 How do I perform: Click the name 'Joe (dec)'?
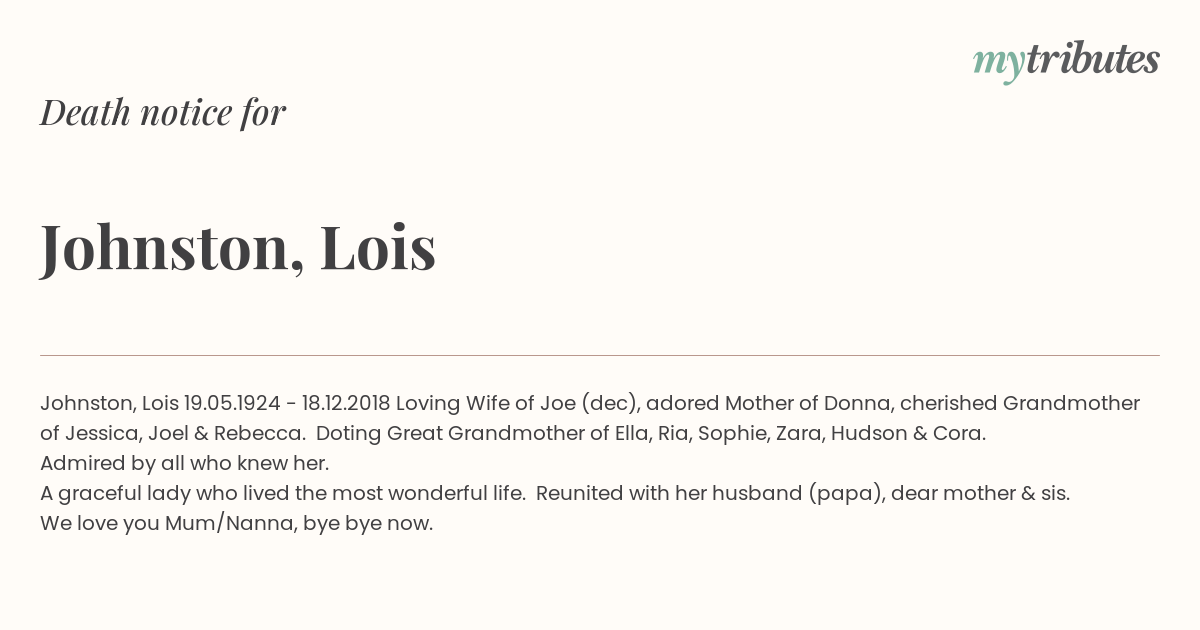coord(590,403)
